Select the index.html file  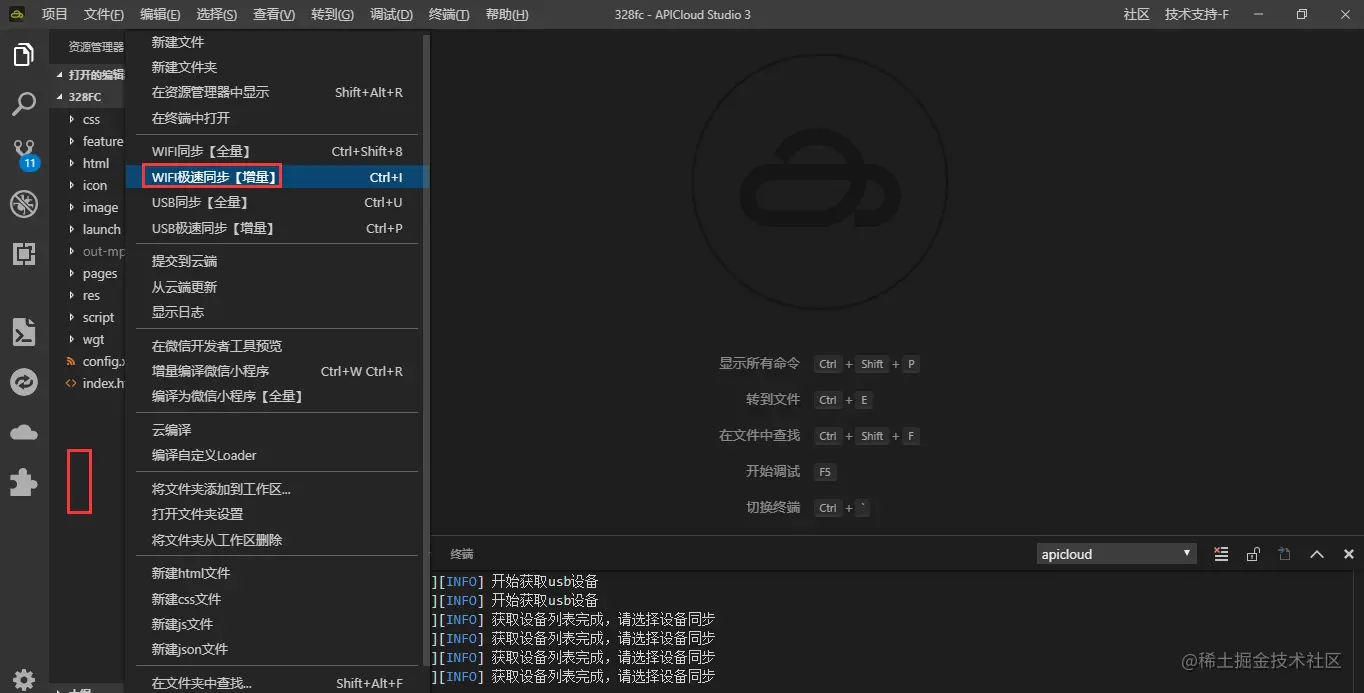(x=103, y=383)
